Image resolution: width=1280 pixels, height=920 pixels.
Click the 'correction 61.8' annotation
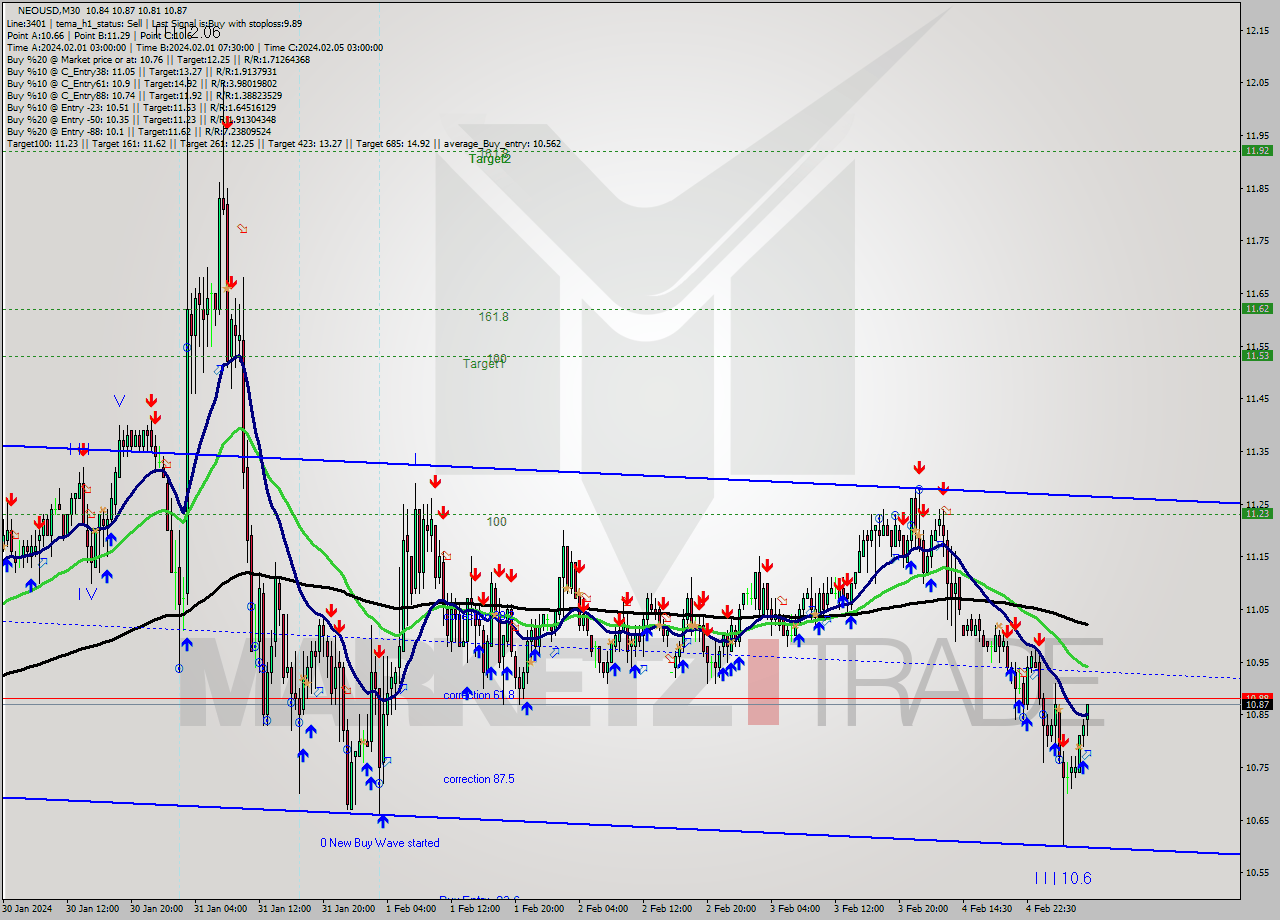480,695
